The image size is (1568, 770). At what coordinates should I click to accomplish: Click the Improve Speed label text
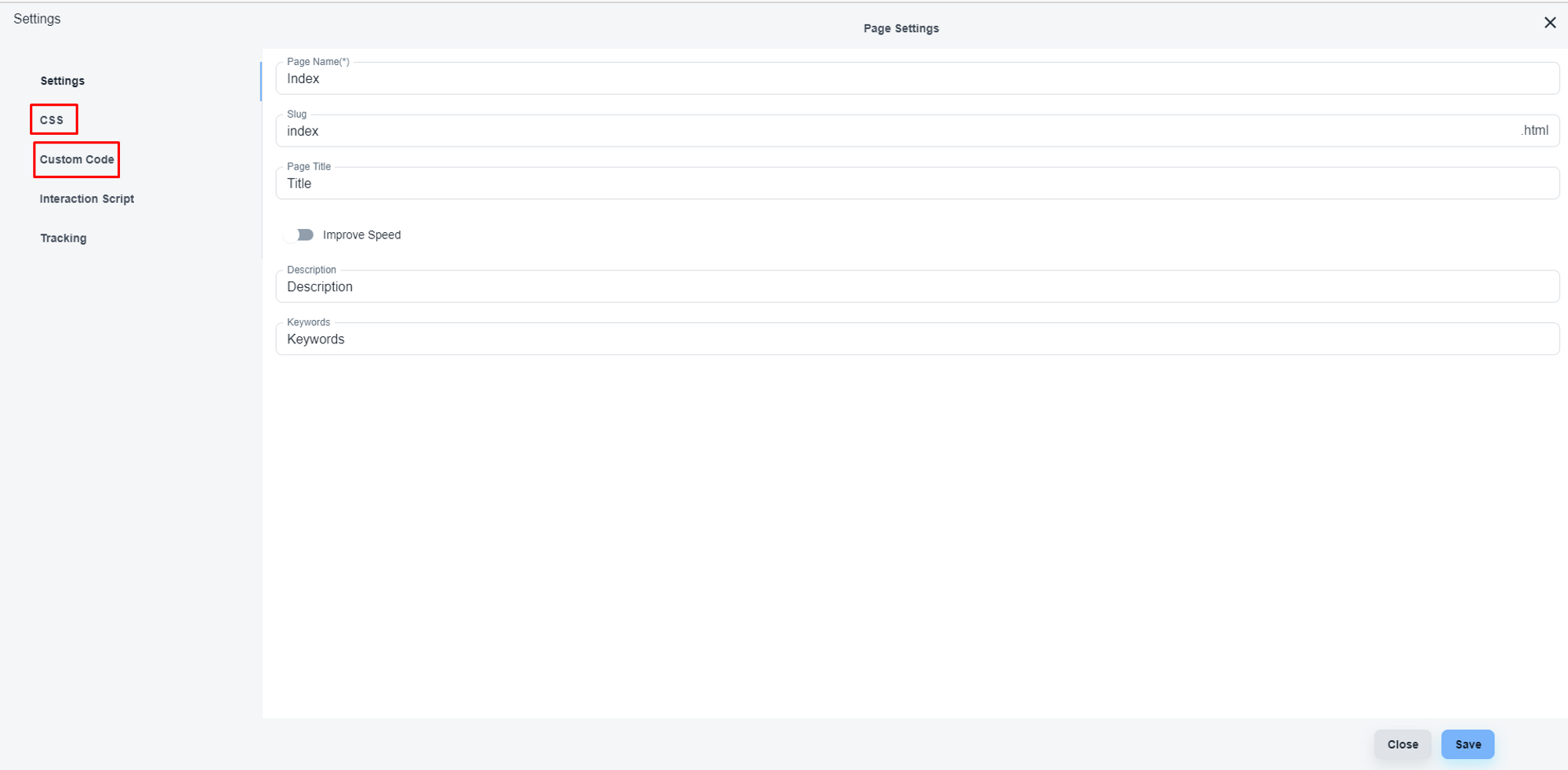[361, 235]
